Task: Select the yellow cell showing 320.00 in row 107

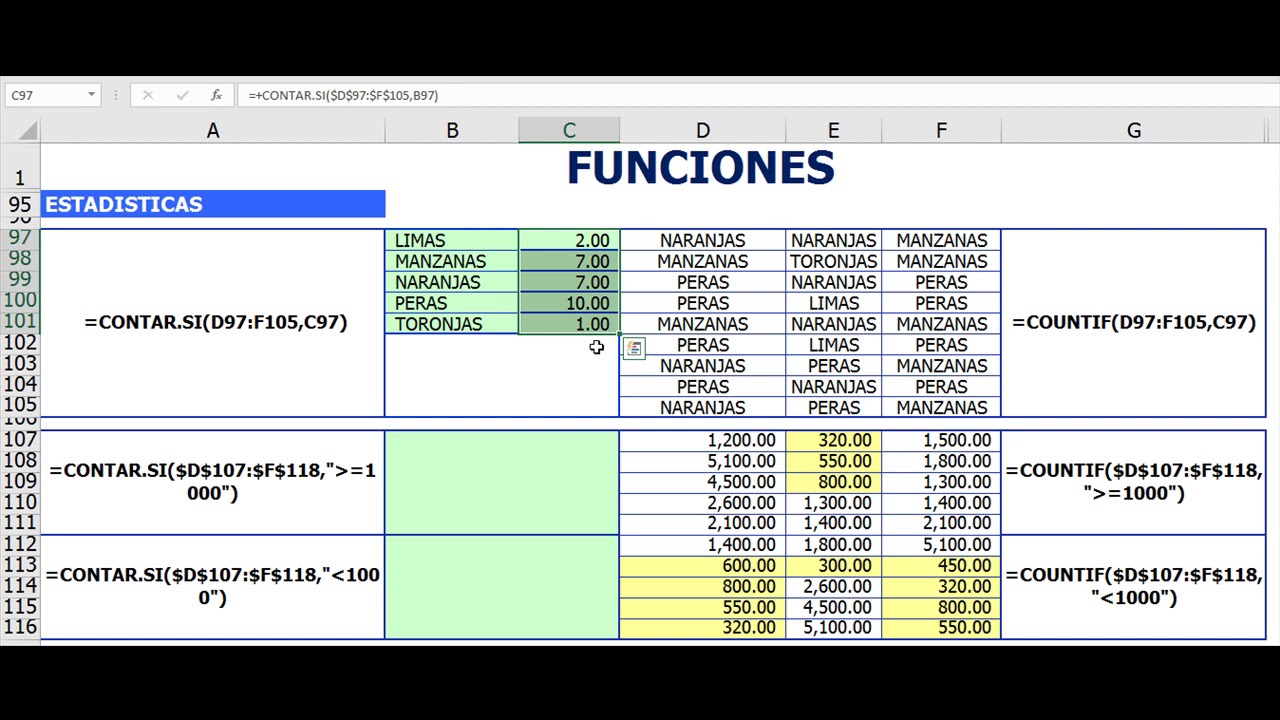Action: click(x=833, y=440)
